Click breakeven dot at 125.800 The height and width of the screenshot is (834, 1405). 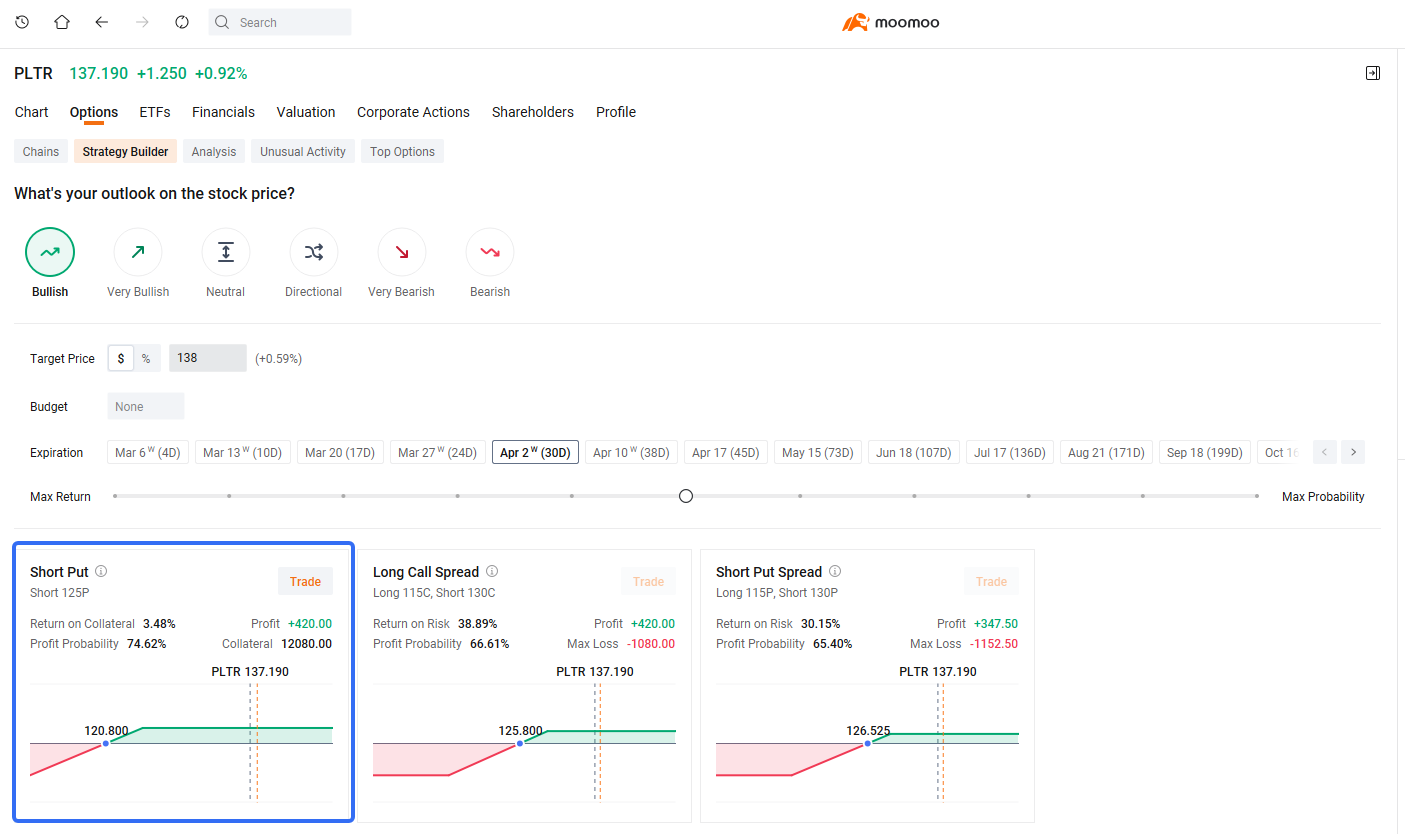[x=520, y=743]
